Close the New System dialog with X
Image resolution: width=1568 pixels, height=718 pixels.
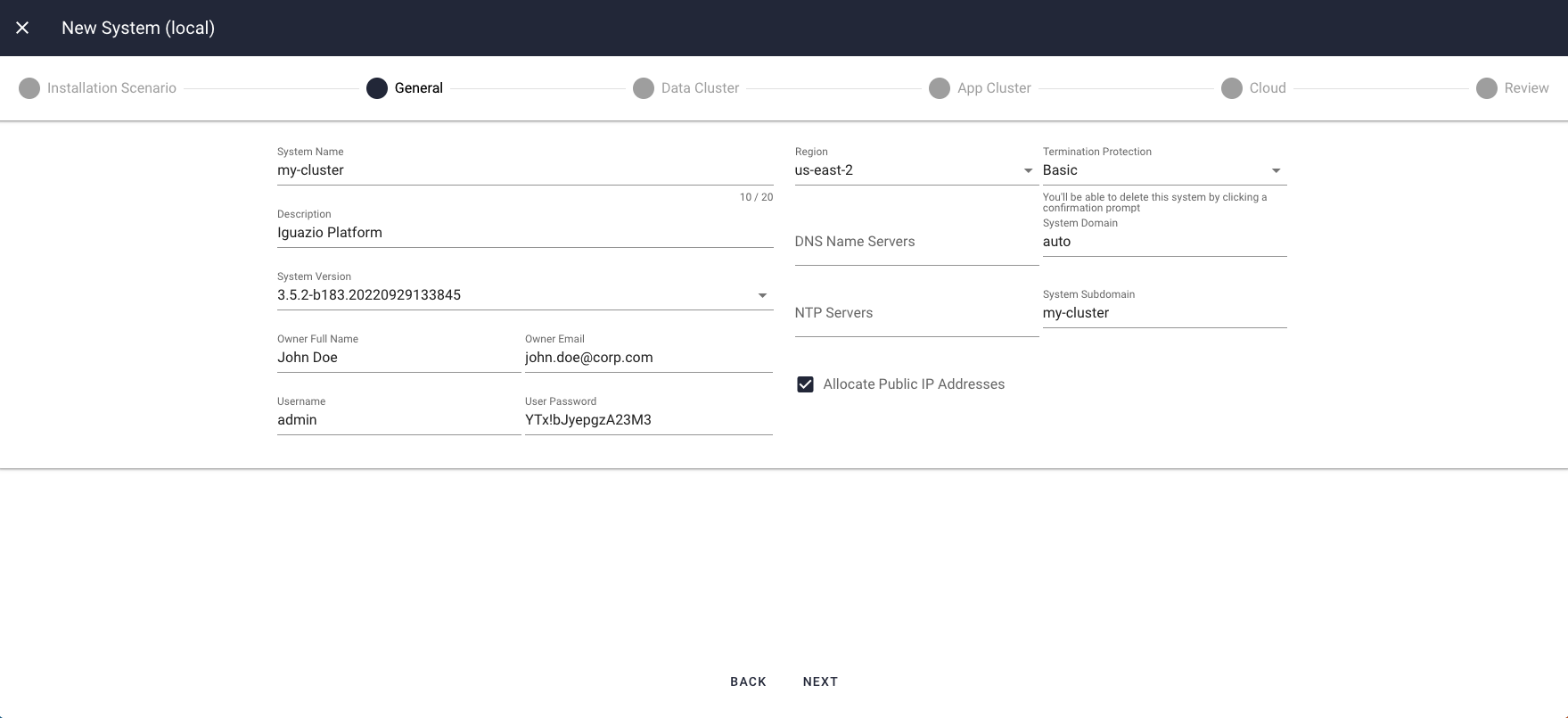click(x=22, y=28)
